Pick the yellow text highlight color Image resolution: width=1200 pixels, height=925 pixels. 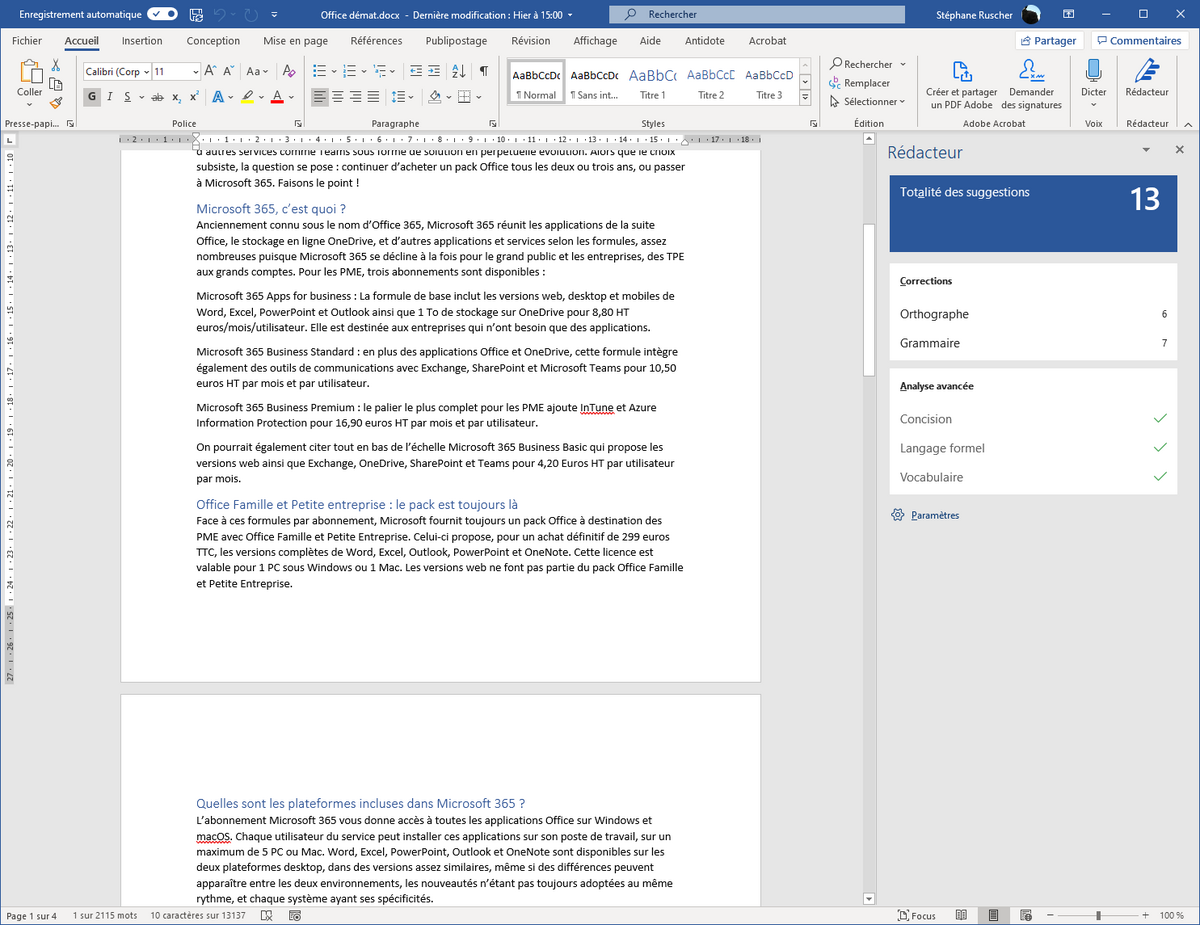point(247,97)
